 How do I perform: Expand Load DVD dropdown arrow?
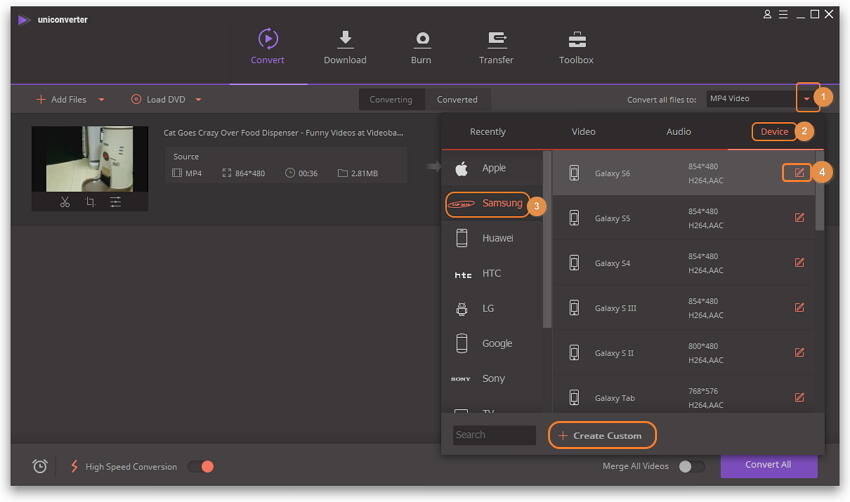198,100
